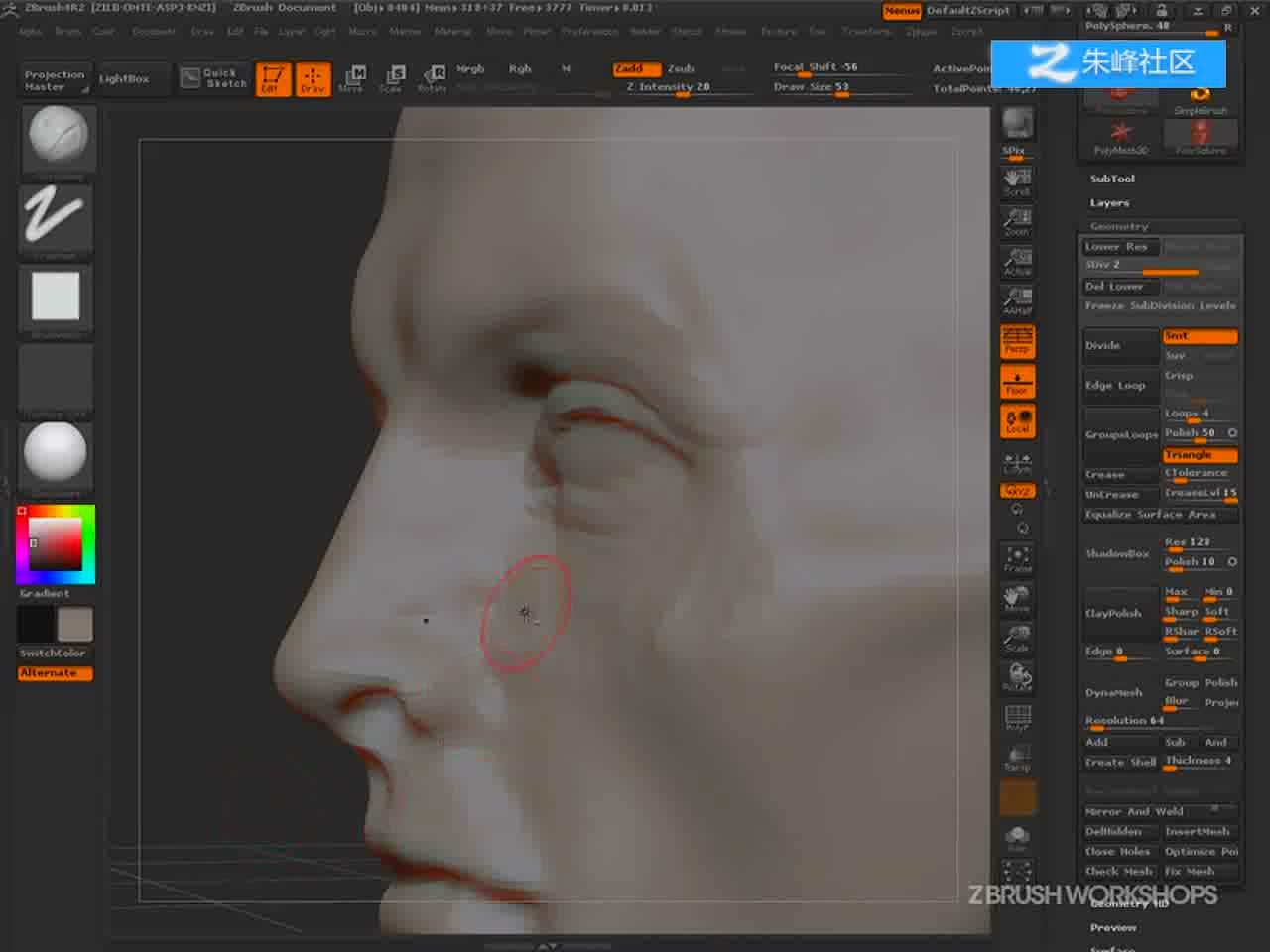Image resolution: width=1270 pixels, height=952 pixels.
Task: Open the Color menu
Action: tap(104, 32)
